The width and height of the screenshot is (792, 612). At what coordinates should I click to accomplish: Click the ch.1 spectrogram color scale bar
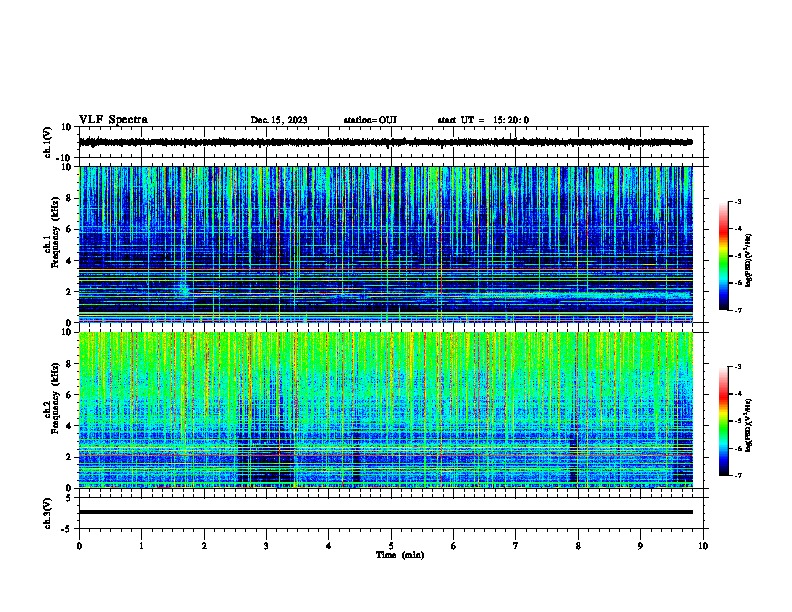coord(724,256)
